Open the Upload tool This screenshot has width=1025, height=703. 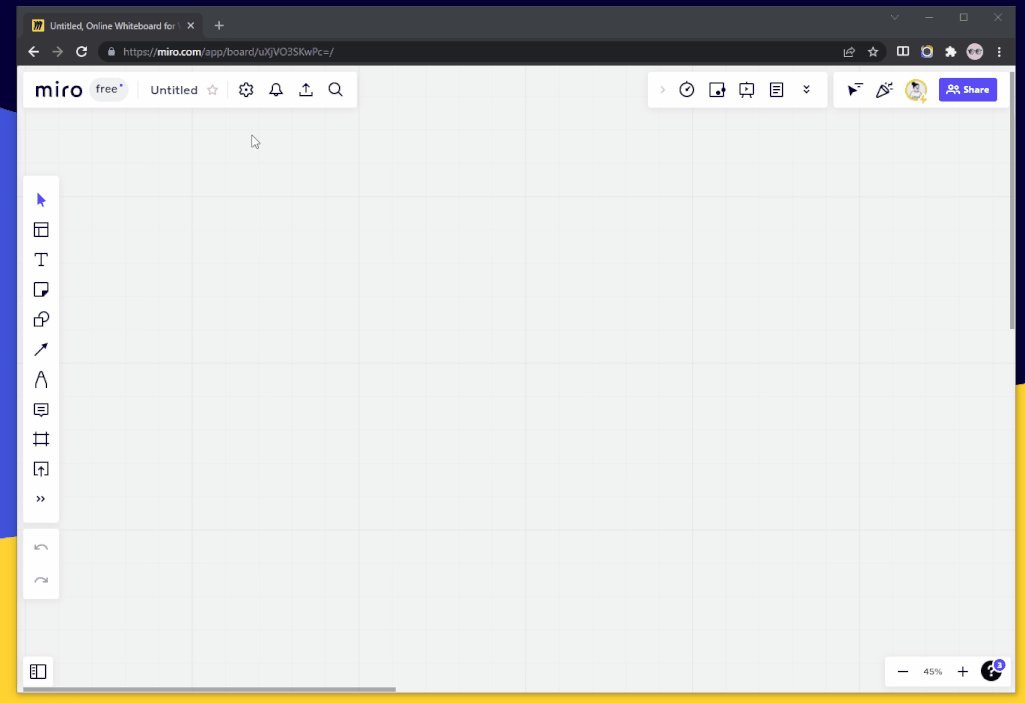pyautogui.click(x=41, y=469)
